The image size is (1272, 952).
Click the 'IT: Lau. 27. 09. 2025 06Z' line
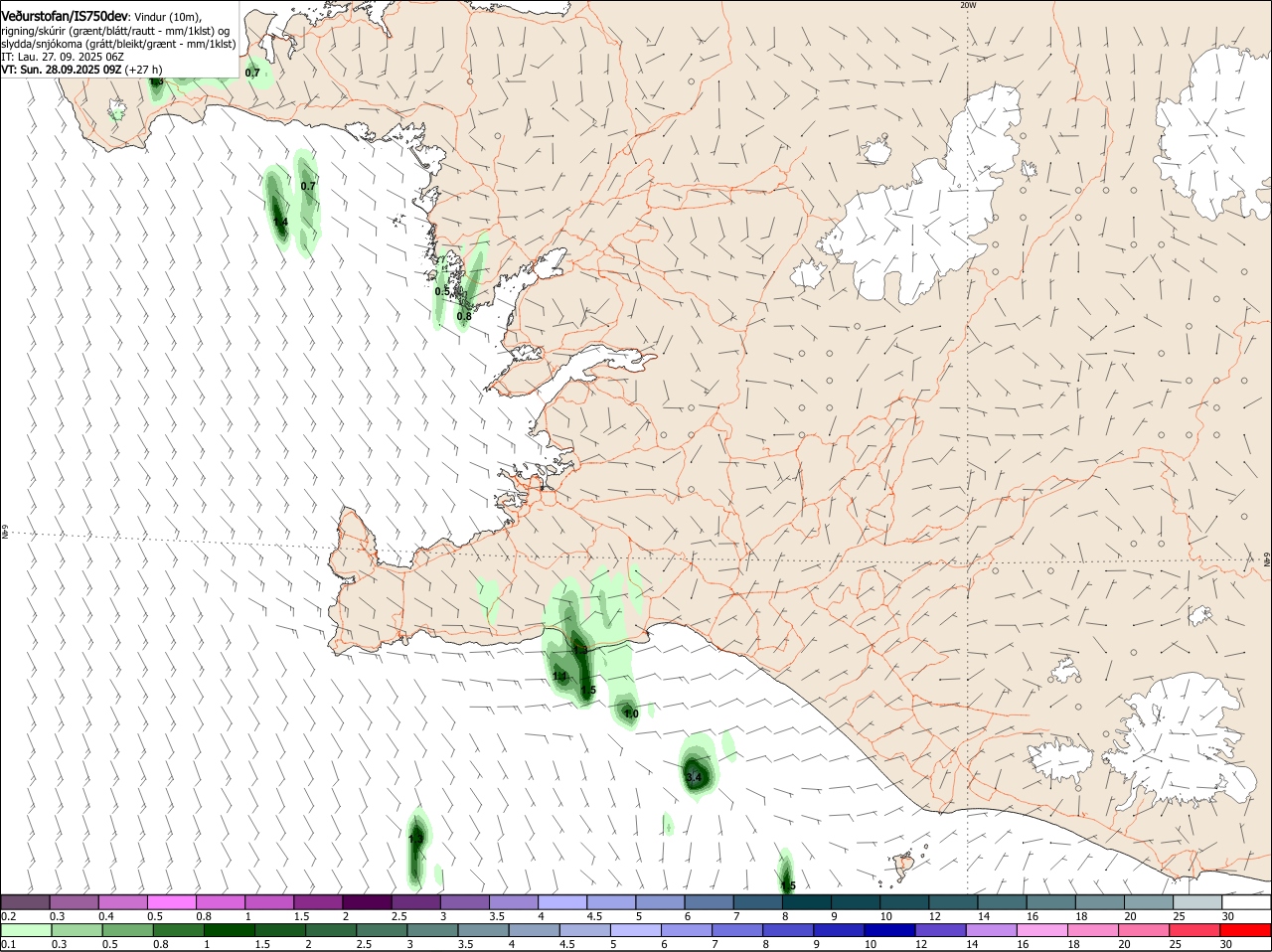(x=63, y=57)
